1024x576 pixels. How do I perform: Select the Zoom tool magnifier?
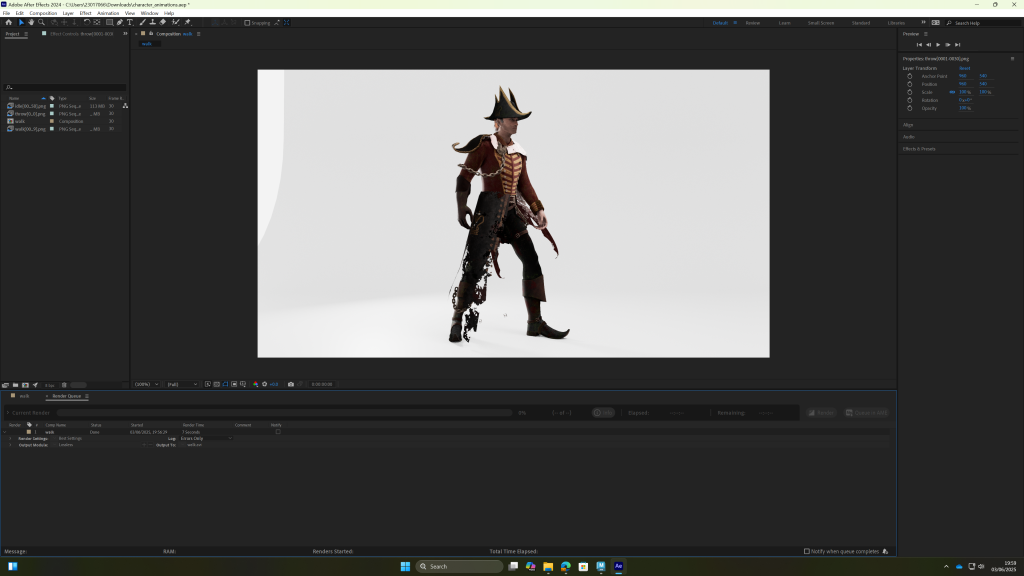40,22
